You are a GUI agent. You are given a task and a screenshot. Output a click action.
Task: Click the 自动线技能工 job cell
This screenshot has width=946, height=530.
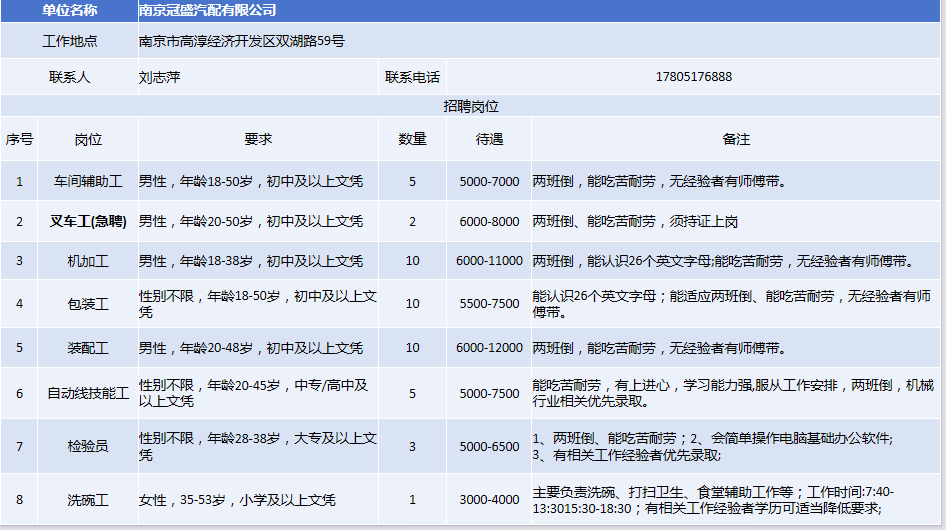click(x=88, y=393)
